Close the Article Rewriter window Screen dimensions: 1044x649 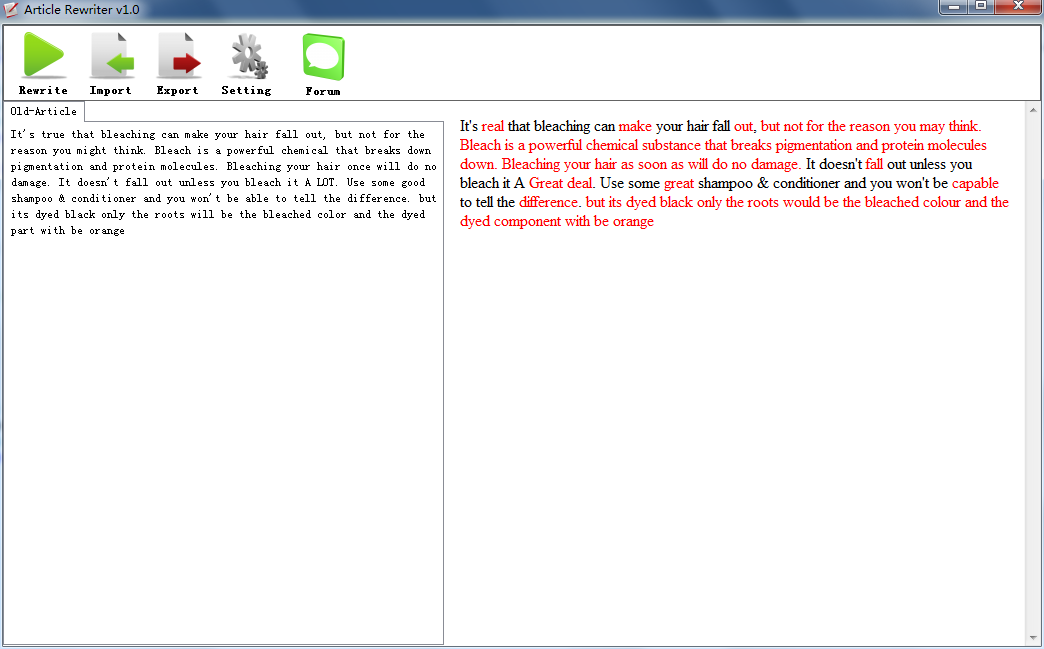(x=1018, y=7)
